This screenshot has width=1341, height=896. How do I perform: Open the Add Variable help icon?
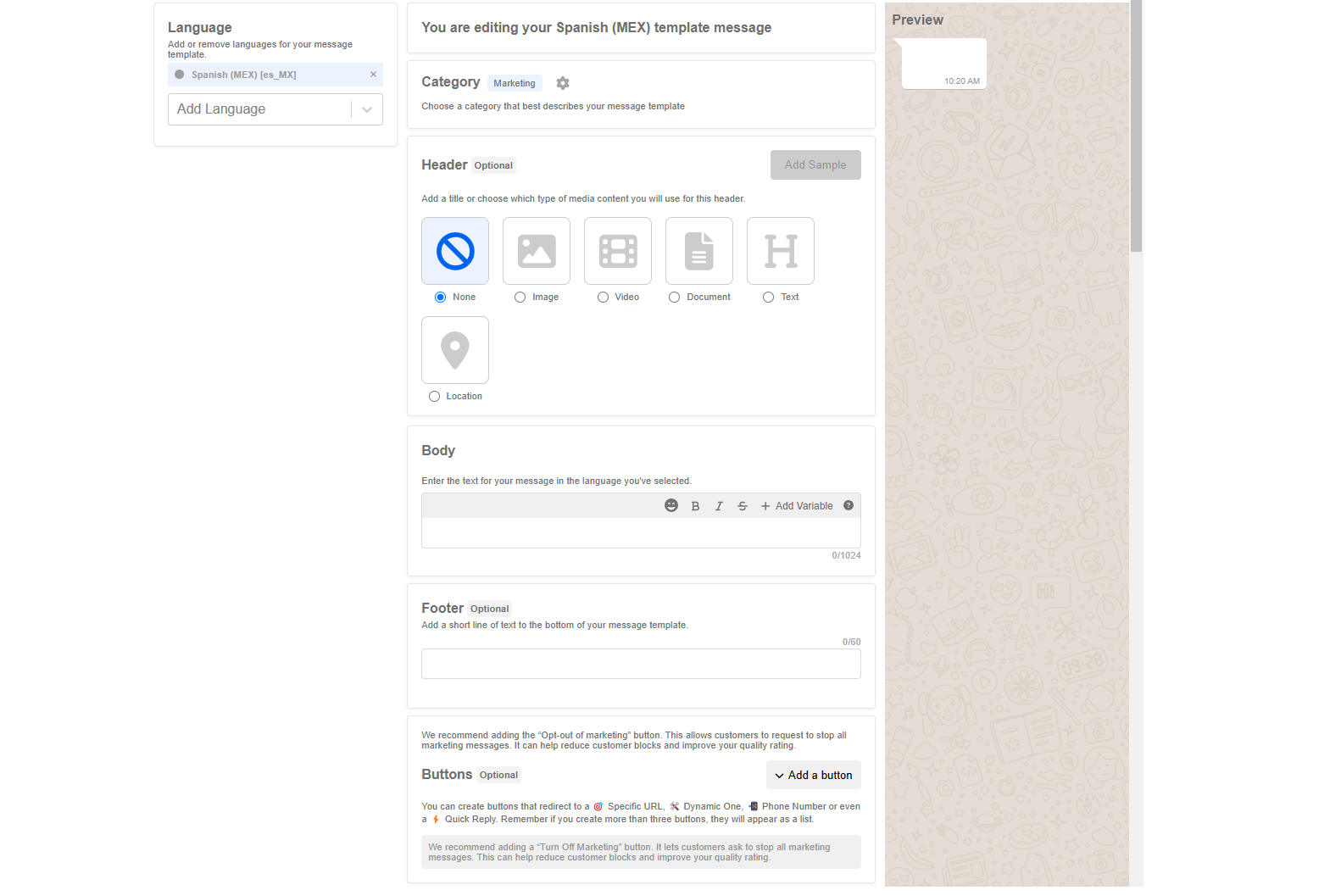(849, 506)
